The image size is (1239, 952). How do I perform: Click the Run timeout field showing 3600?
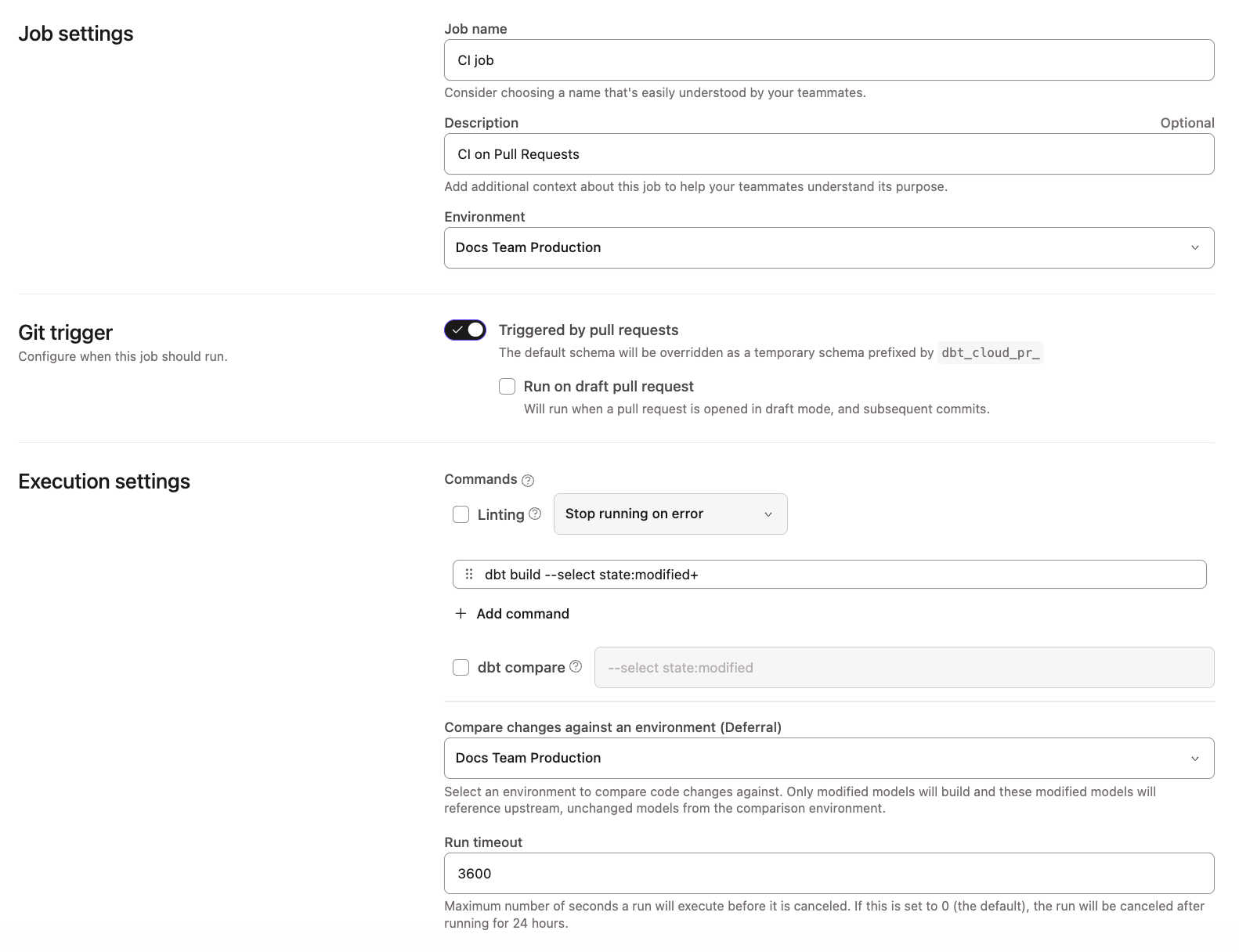tap(829, 873)
